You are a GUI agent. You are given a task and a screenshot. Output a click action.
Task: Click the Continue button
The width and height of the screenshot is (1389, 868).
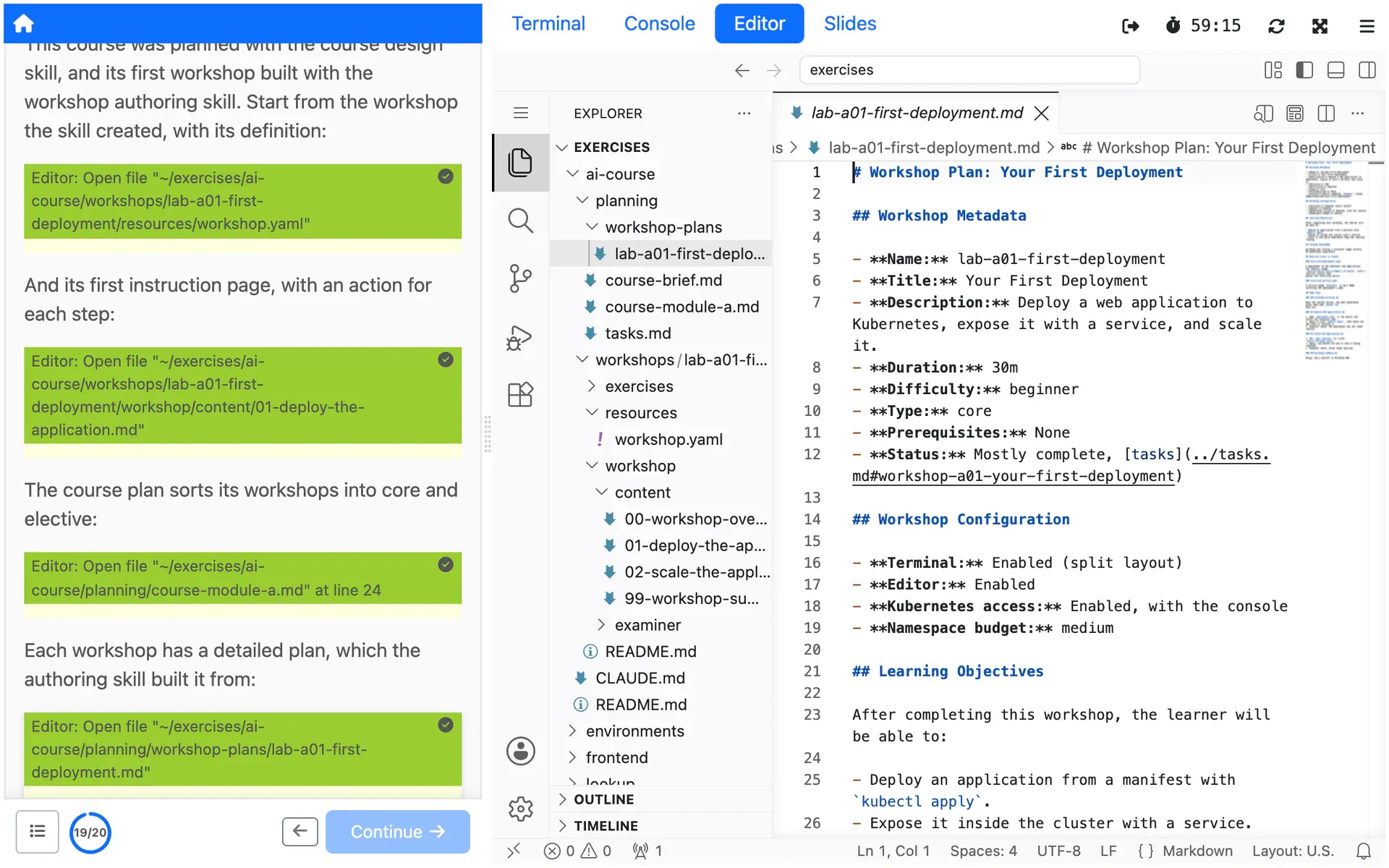[397, 832]
